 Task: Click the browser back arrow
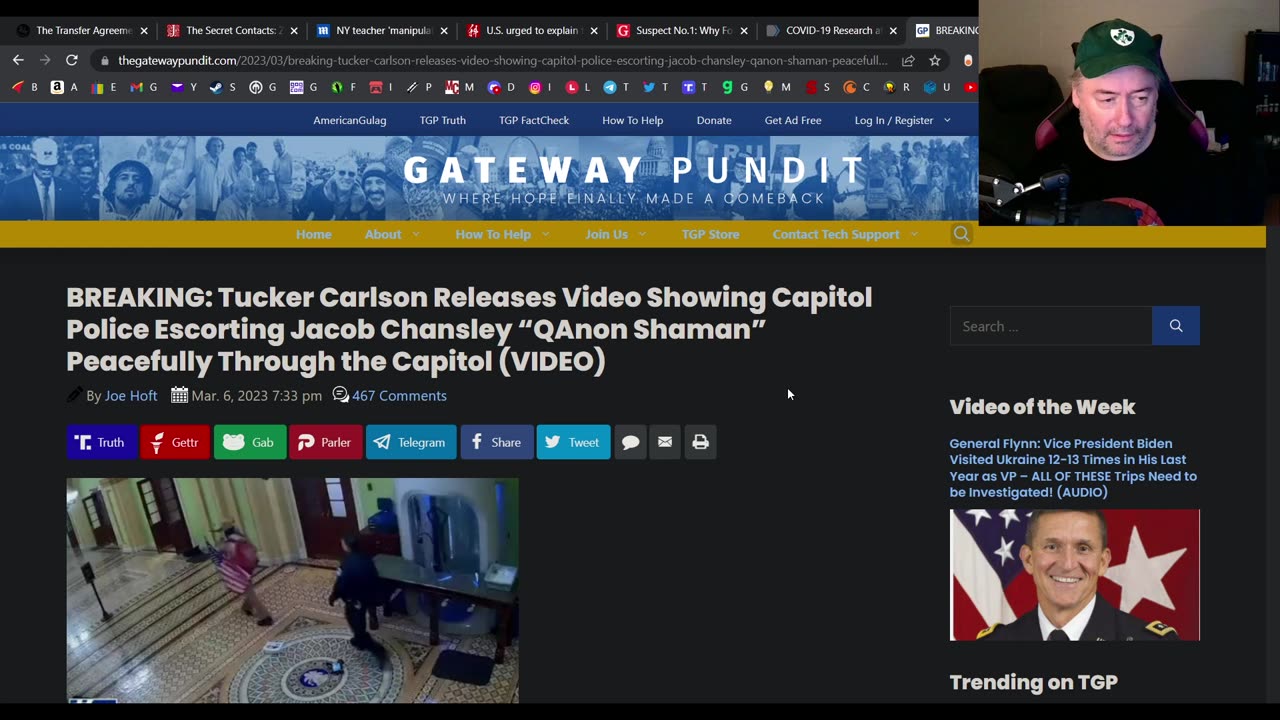(18, 60)
